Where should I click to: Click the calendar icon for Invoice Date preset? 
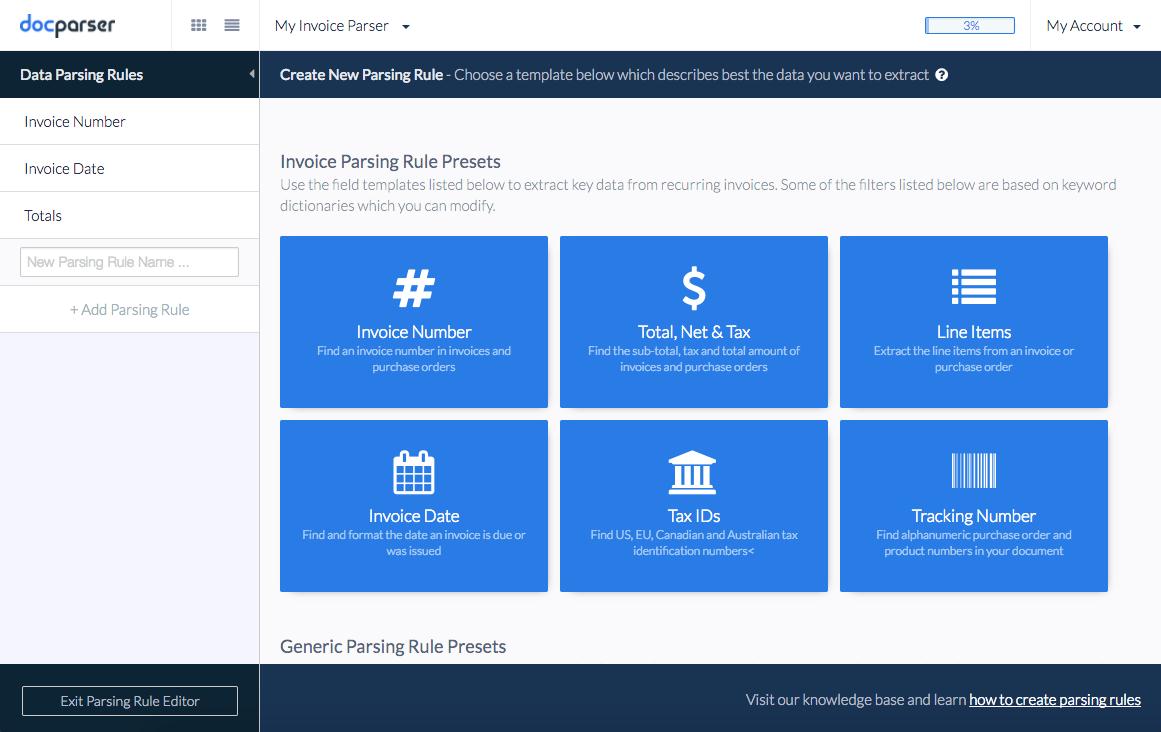coord(413,472)
